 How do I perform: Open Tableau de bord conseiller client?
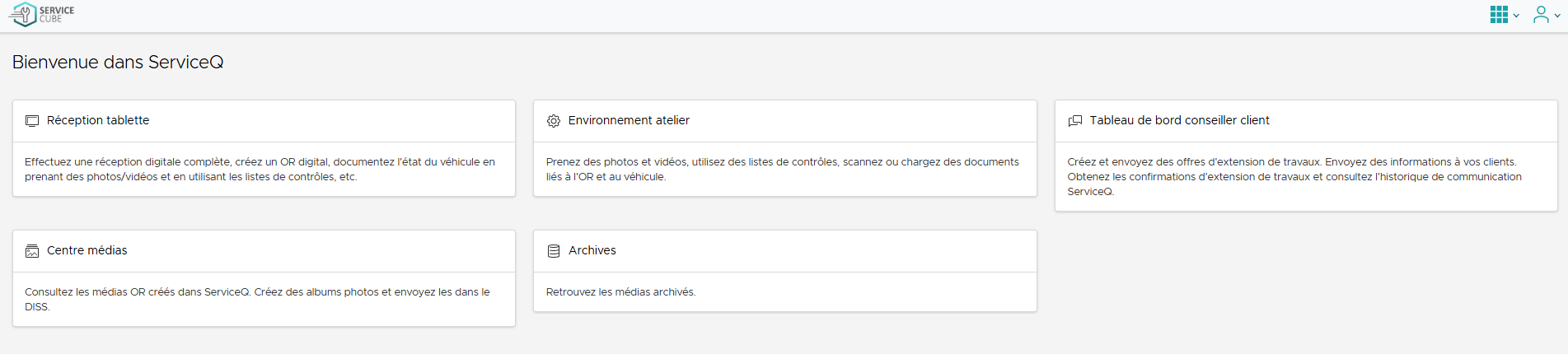click(x=1179, y=120)
